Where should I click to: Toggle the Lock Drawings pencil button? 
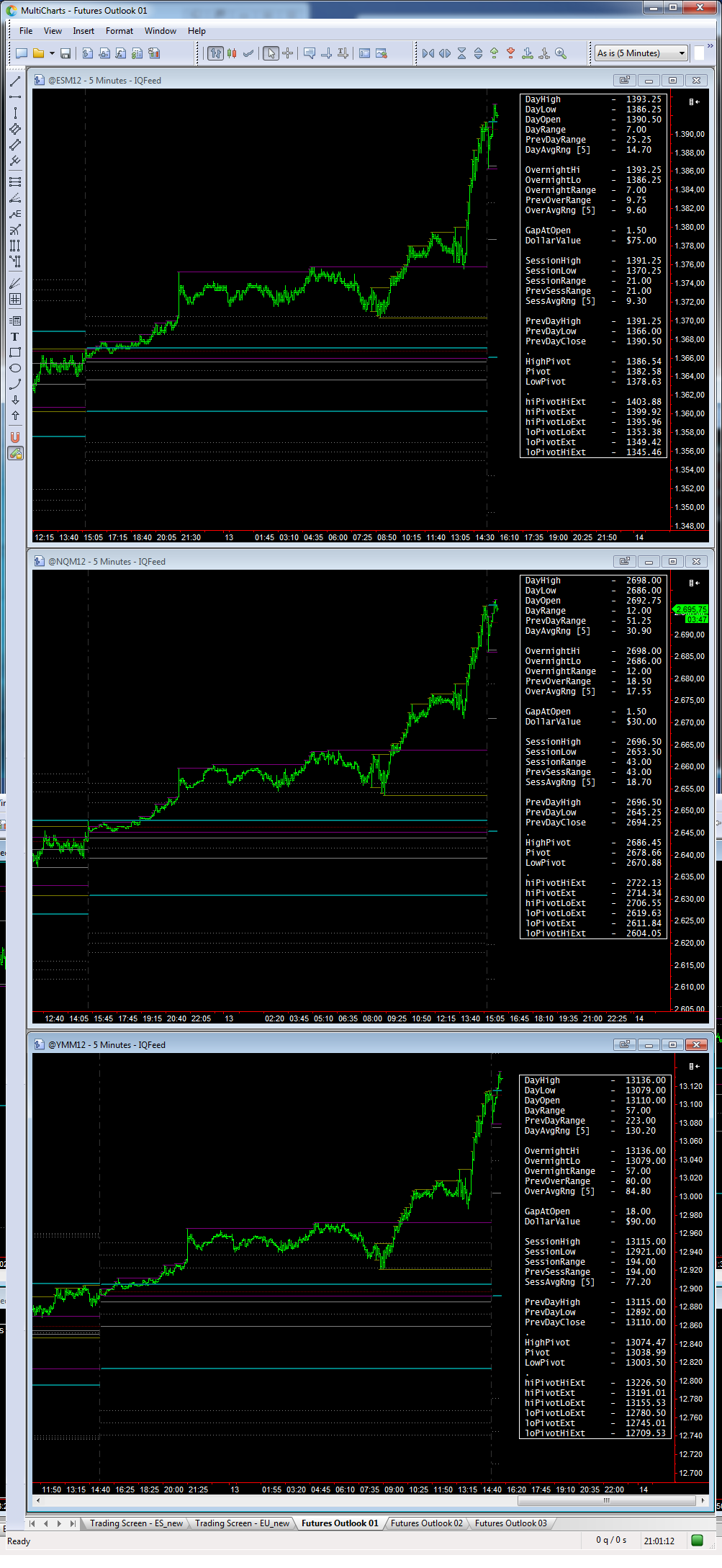coord(15,453)
